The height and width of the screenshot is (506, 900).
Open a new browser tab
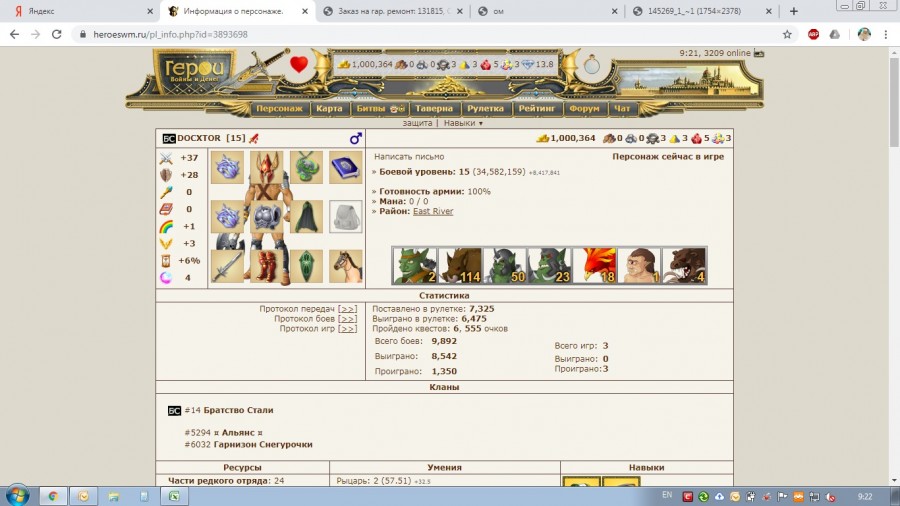coord(794,11)
